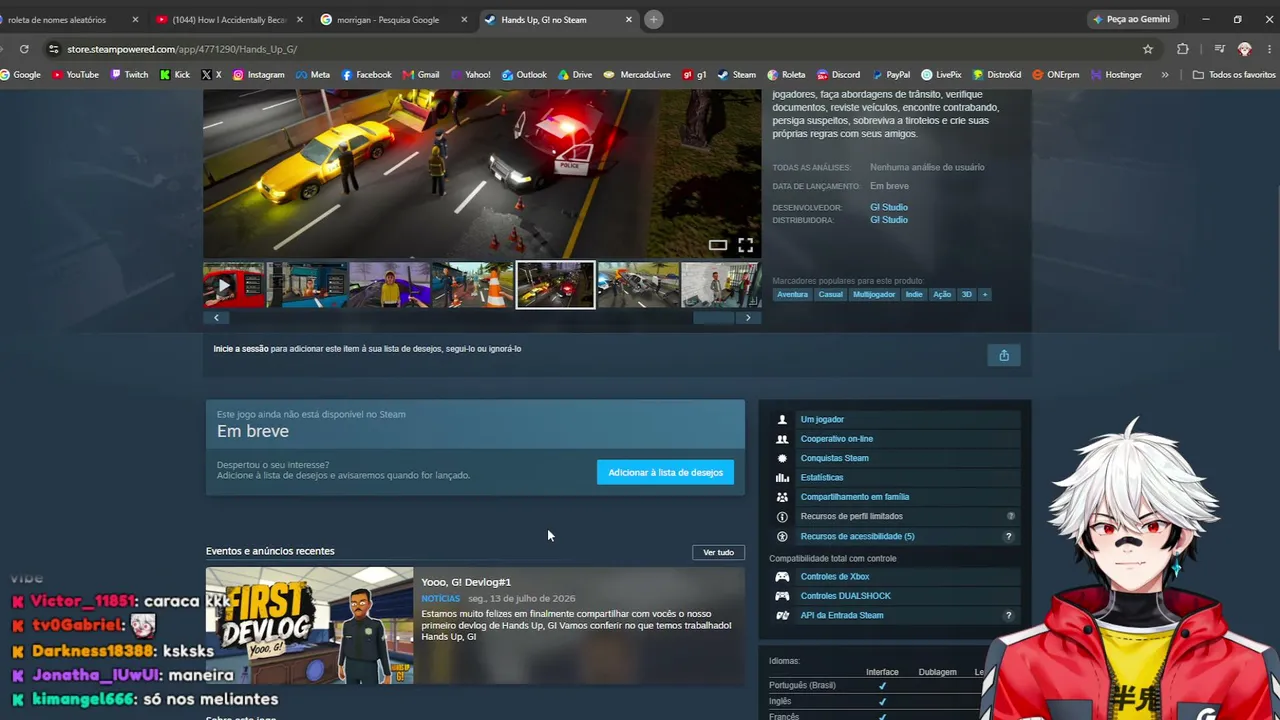
Task: Open the DistroKid bookmark
Action: [996, 74]
